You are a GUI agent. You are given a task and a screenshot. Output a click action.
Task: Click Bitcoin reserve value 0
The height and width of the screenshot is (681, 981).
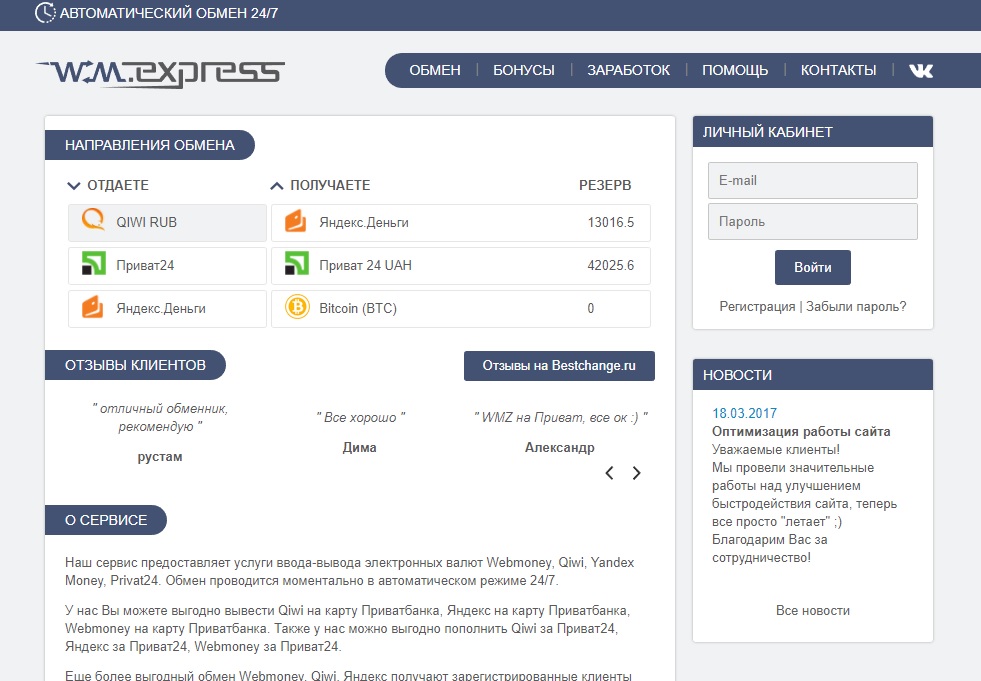pyautogui.click(x=591, y=309)
